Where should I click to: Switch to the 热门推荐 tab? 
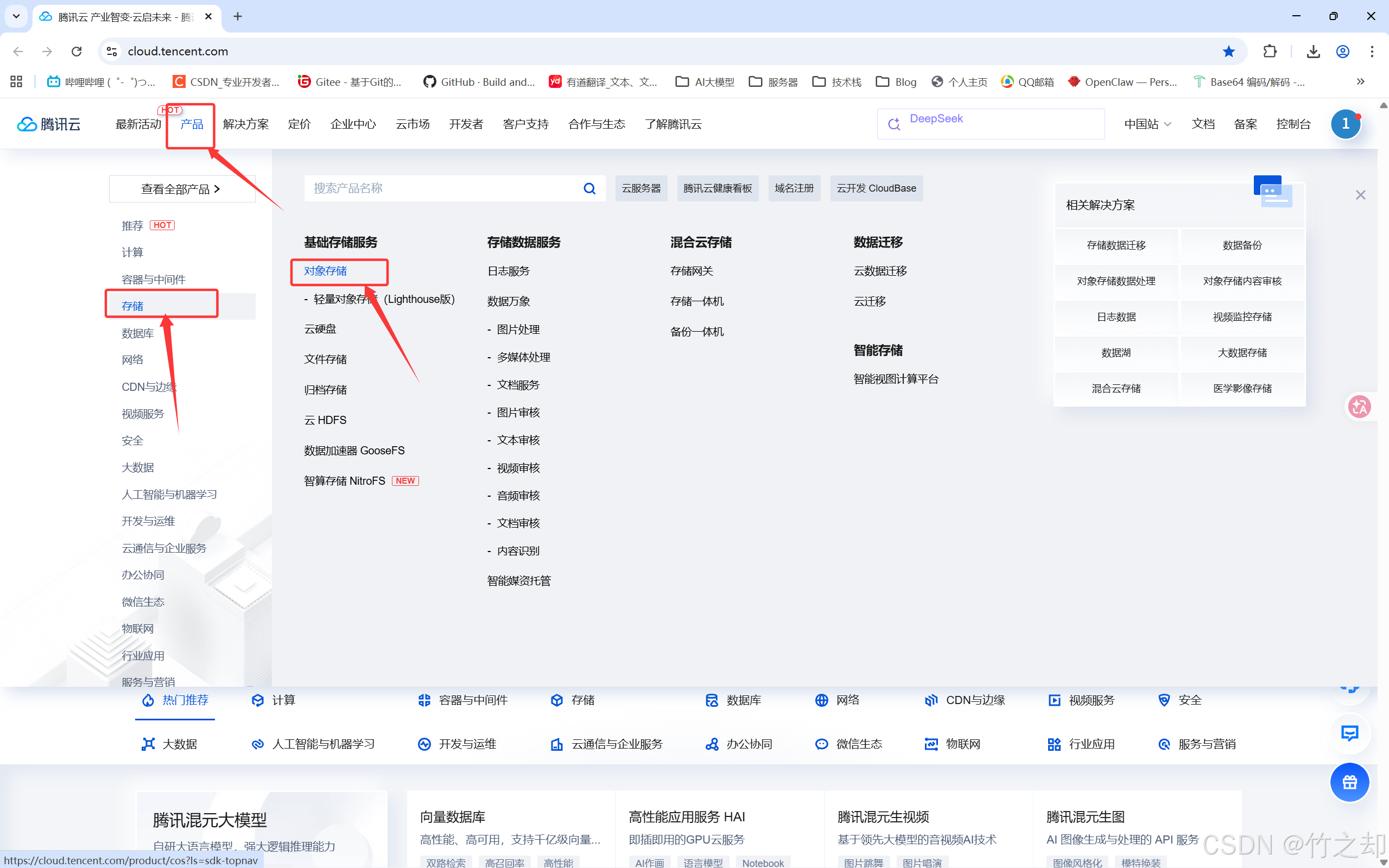[x=175, y=700]
